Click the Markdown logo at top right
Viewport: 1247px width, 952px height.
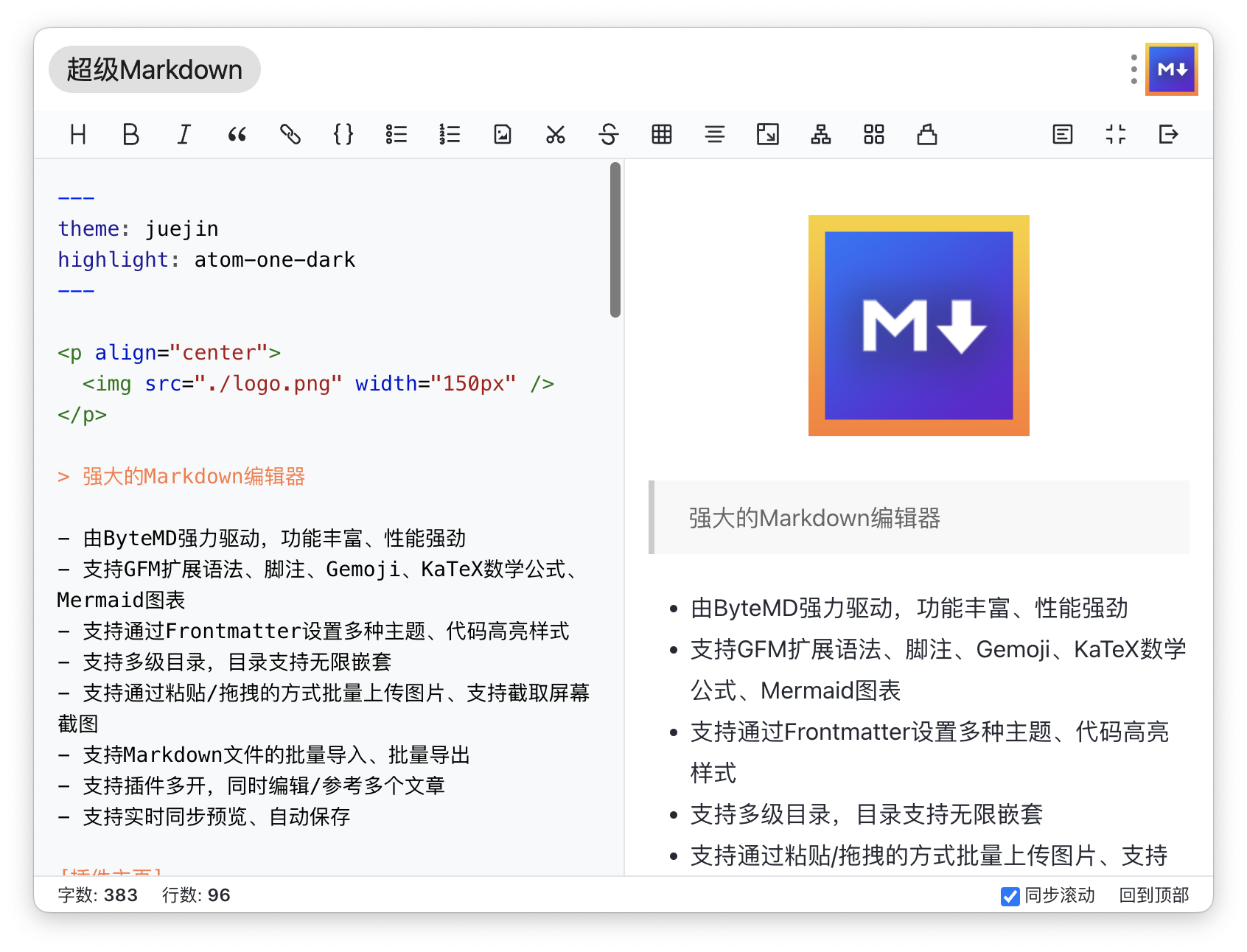(x=1172, y=69)
